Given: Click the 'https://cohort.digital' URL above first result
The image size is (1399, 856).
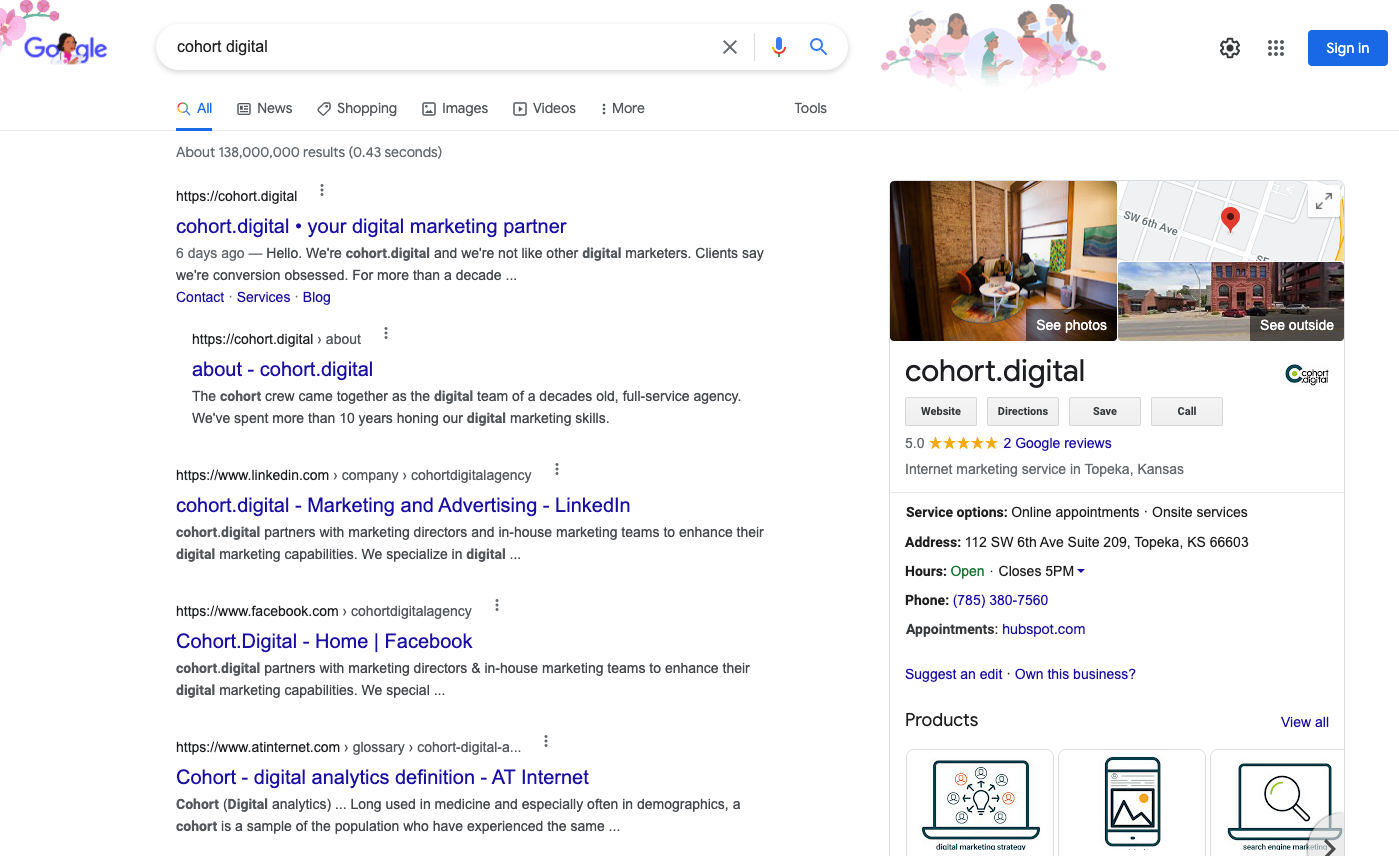Looking at the screenshot, I should click(237, 196).
